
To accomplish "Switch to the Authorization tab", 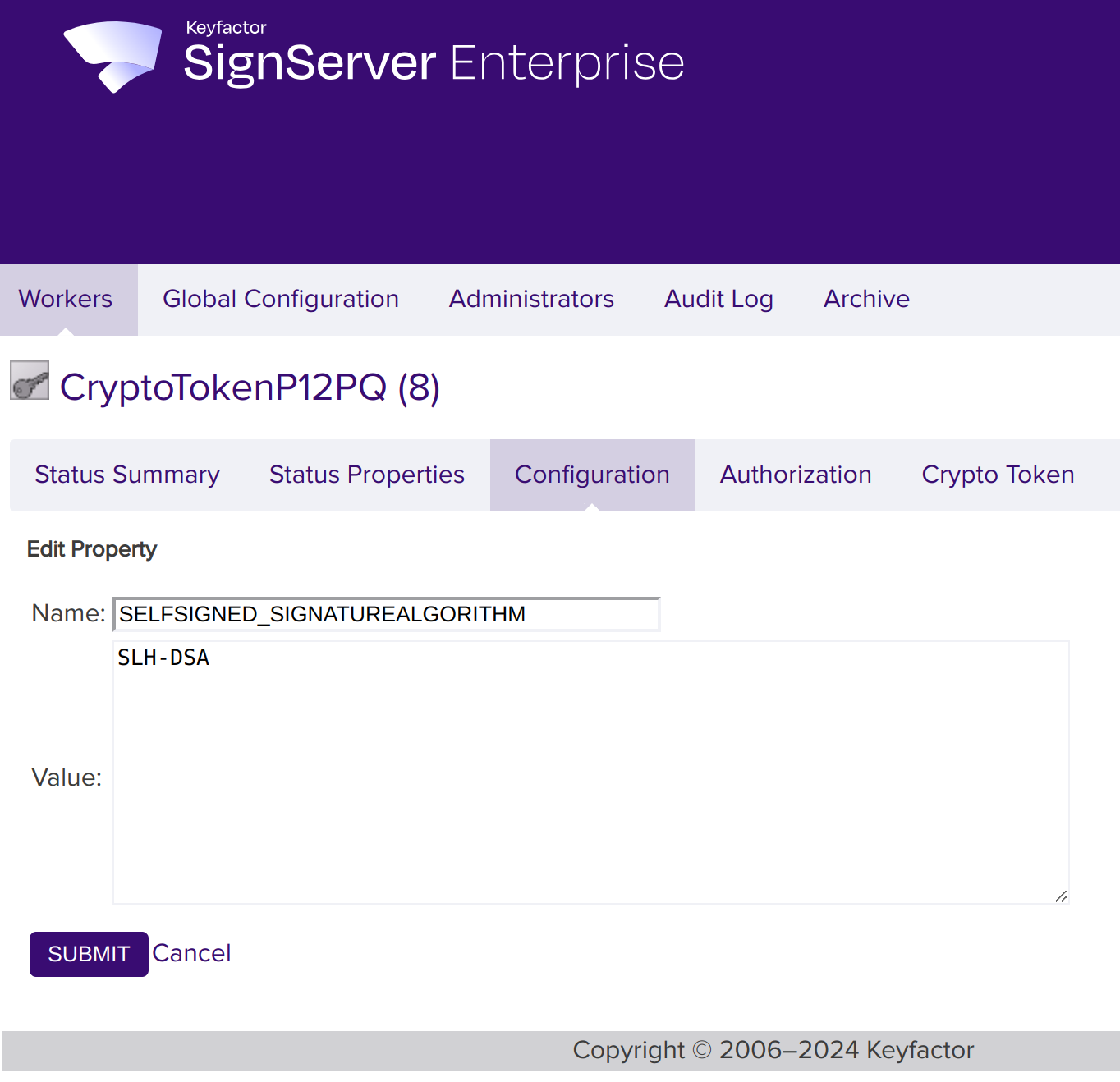I will pyautogui.click(x=796, y=475).
